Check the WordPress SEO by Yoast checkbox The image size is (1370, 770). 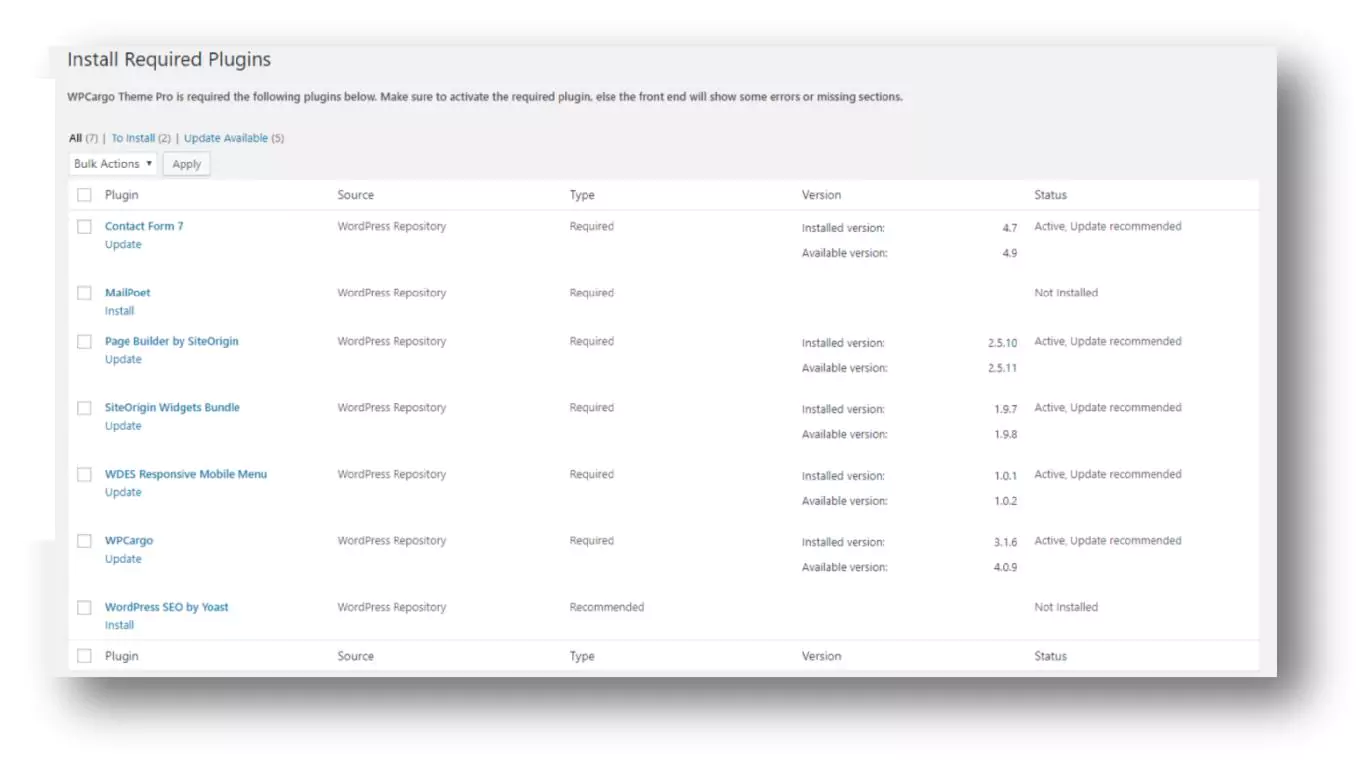coord(85,607)
